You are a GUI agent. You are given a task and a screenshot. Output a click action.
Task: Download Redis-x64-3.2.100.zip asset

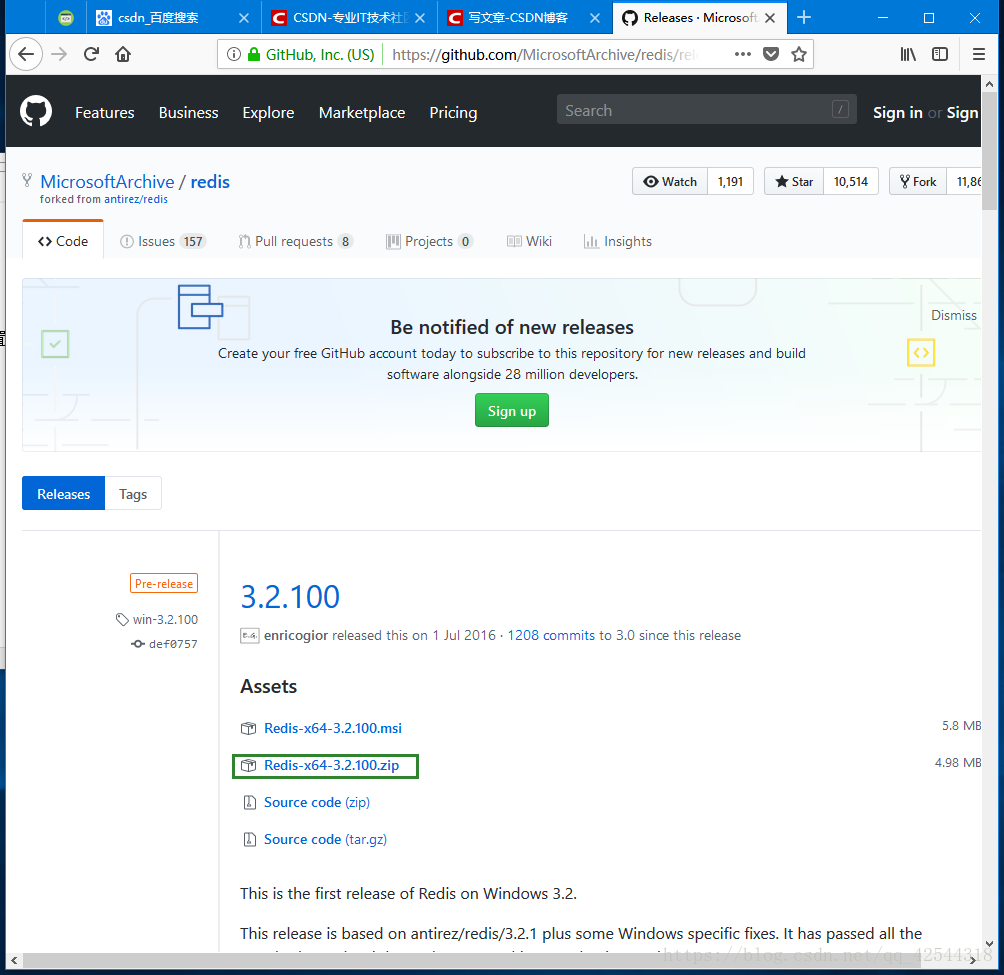pyautogui.click(x=332, y=765)
